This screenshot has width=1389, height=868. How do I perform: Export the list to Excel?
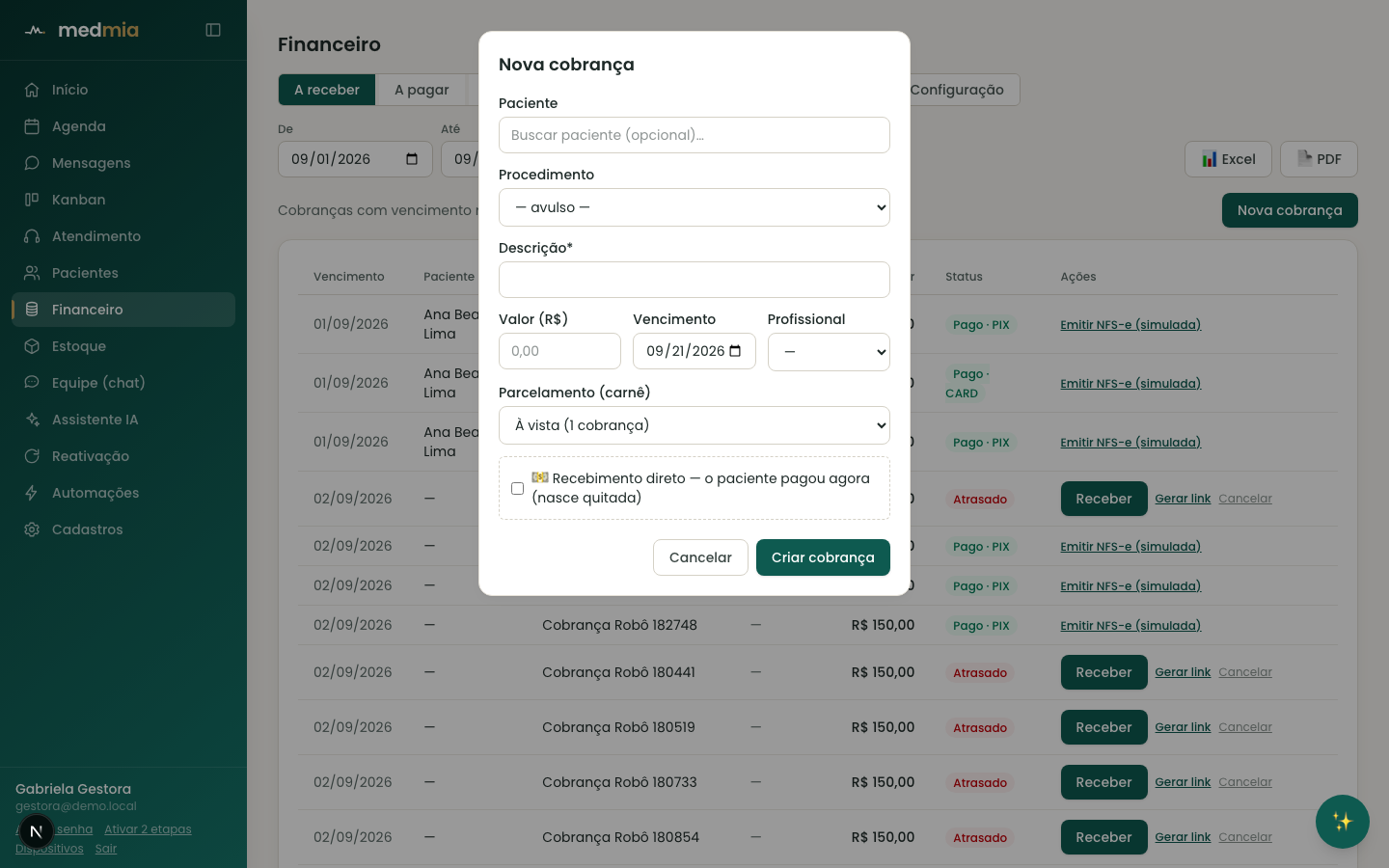pos(1228,159)
